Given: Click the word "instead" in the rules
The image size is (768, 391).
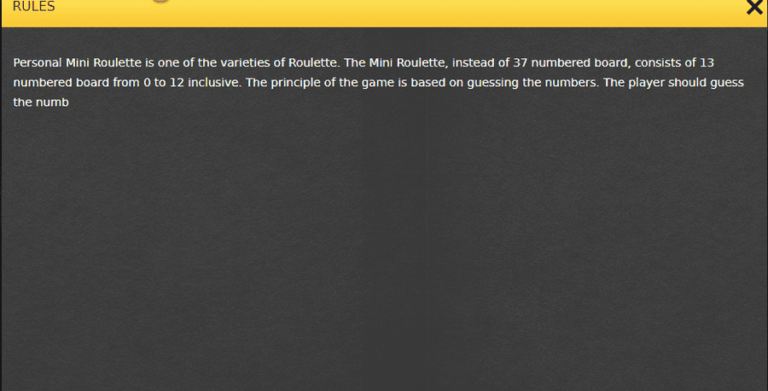Looking at the screenshot, I should pos(473,63).
